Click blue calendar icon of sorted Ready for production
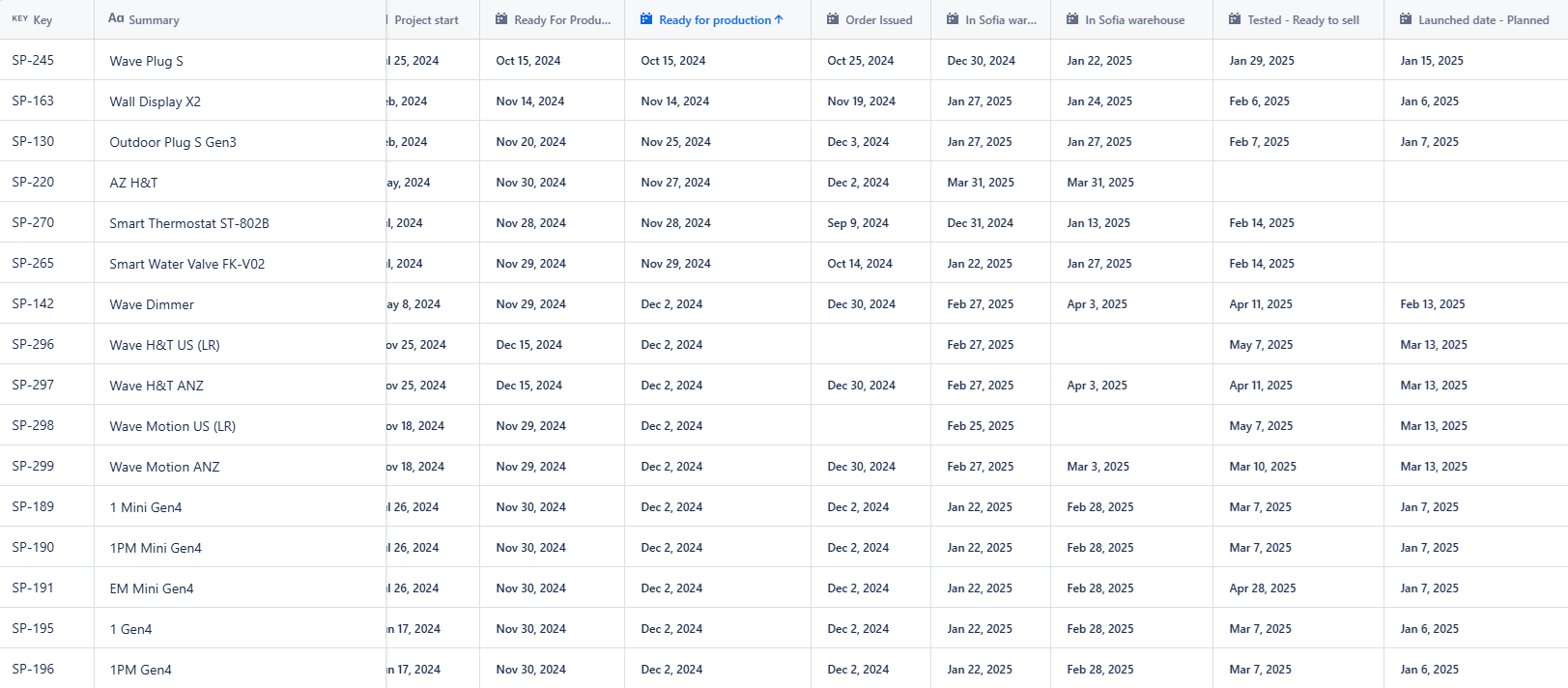Viewport: 1568px width, 688px height. 646,18
